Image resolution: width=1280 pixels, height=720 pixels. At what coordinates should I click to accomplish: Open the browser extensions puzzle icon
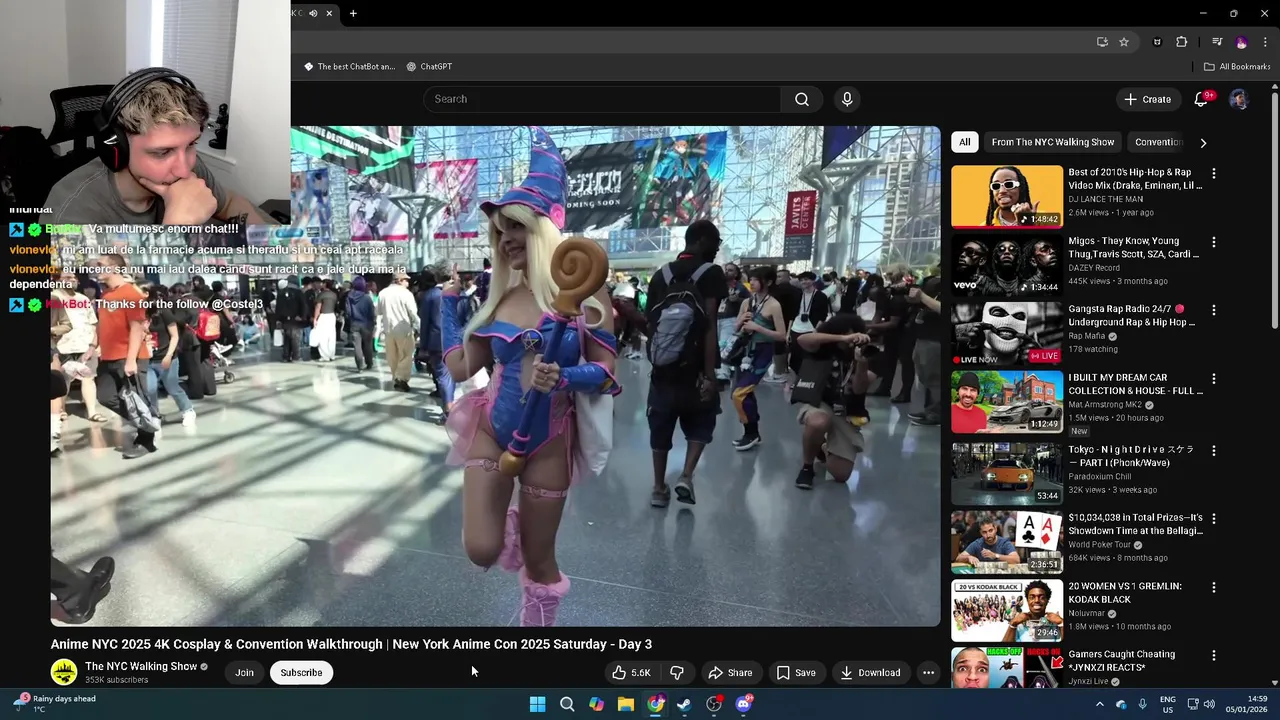(x=1182, y=42)
